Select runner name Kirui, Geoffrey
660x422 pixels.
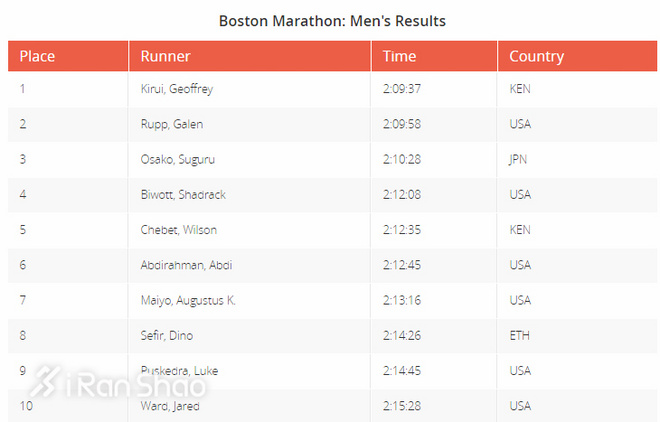[x=177, y=89]
